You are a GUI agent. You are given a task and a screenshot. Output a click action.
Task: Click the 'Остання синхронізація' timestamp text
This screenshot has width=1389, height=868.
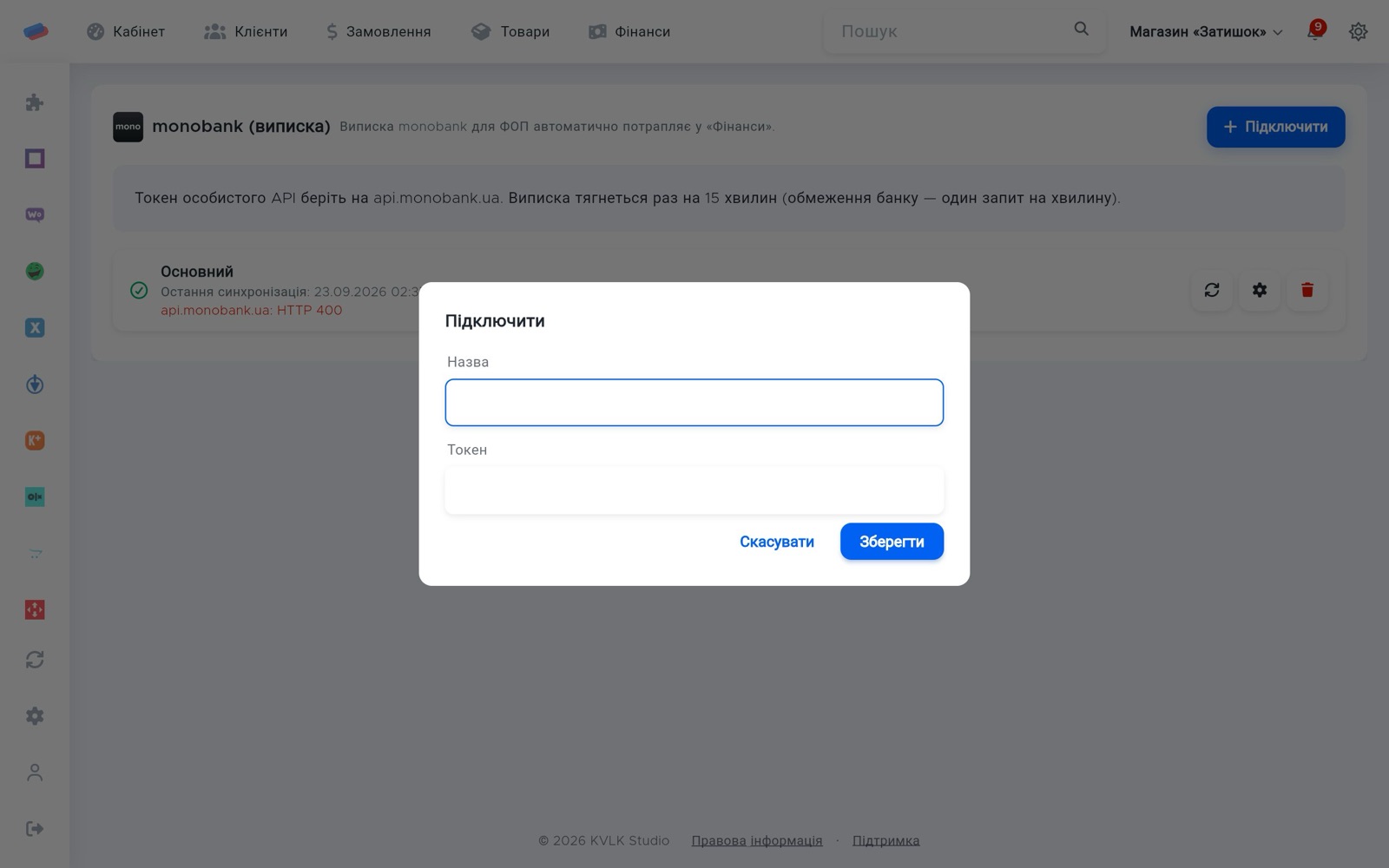click(290, 292)
